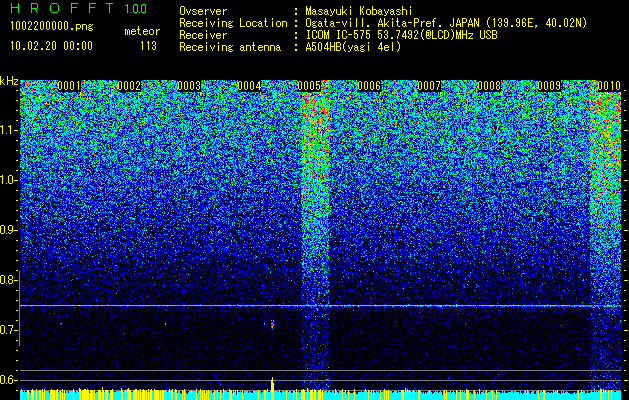Image resolution: width=629 pixels, height=400 pixels.
Task: Click time marker 0010
Action: click(609, 86)
